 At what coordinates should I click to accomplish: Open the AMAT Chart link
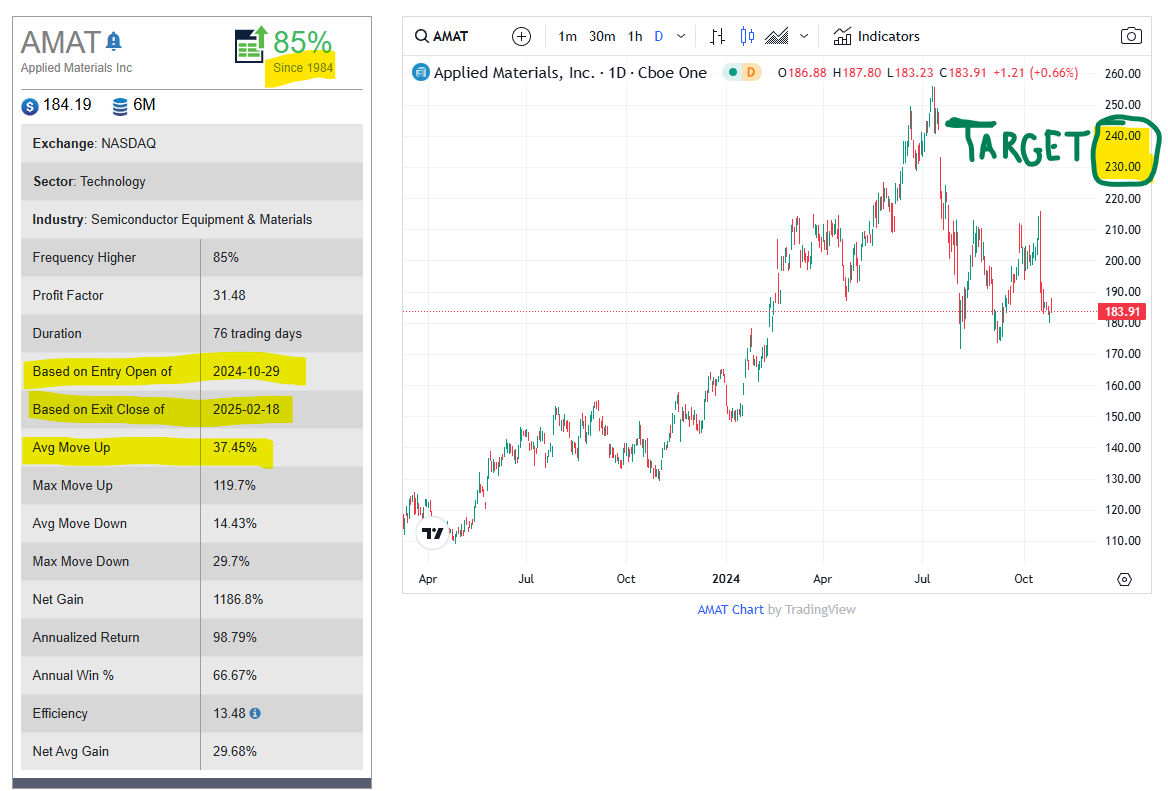730,610
